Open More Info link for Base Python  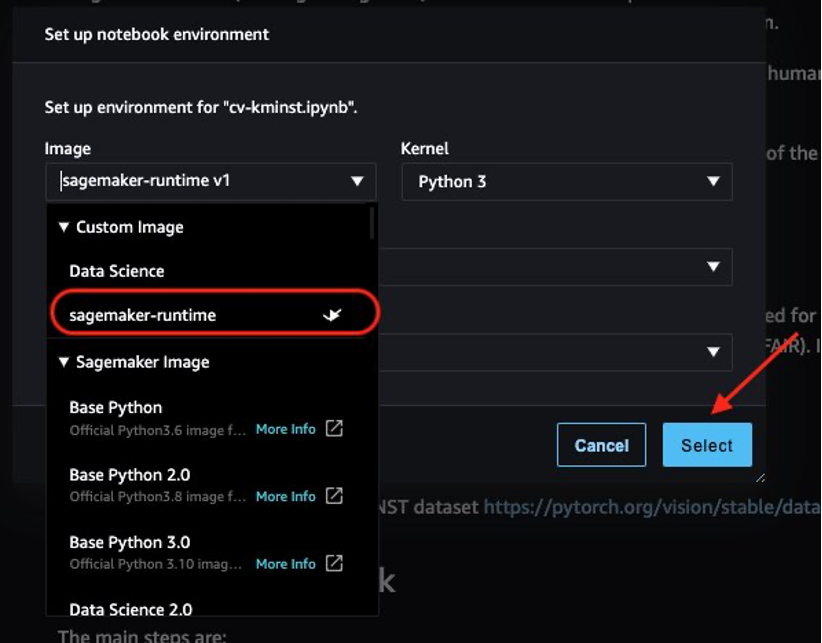click(286, 429)
